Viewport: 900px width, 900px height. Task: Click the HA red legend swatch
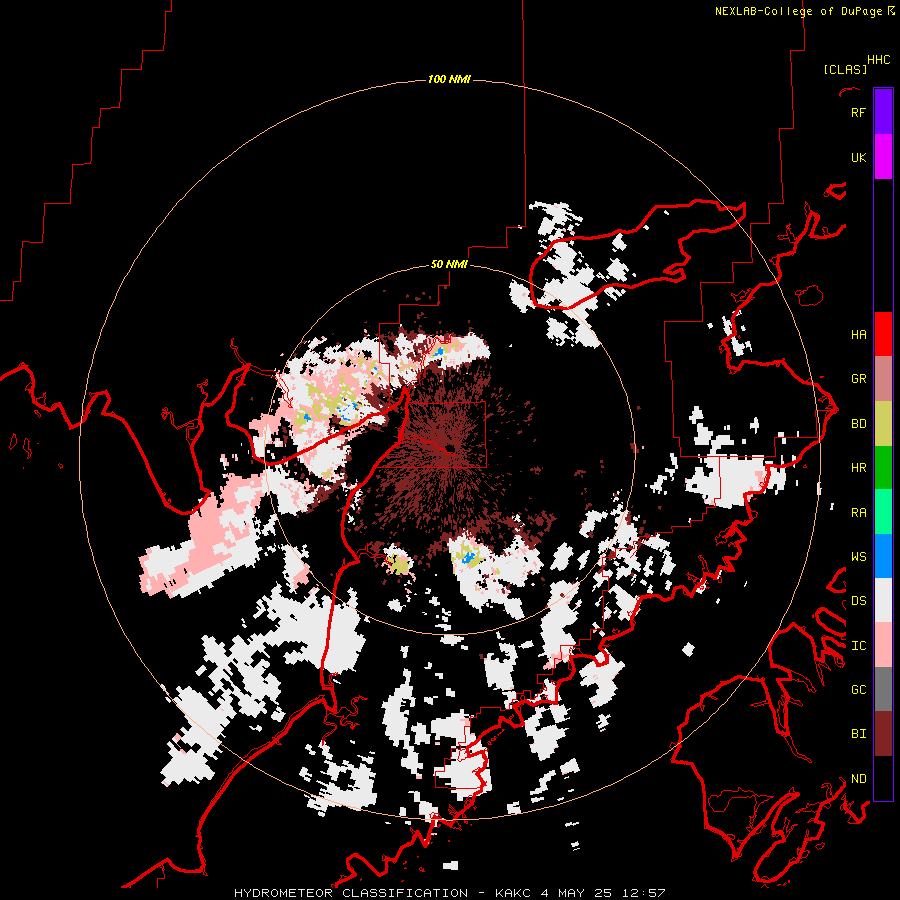coord(883,334)
